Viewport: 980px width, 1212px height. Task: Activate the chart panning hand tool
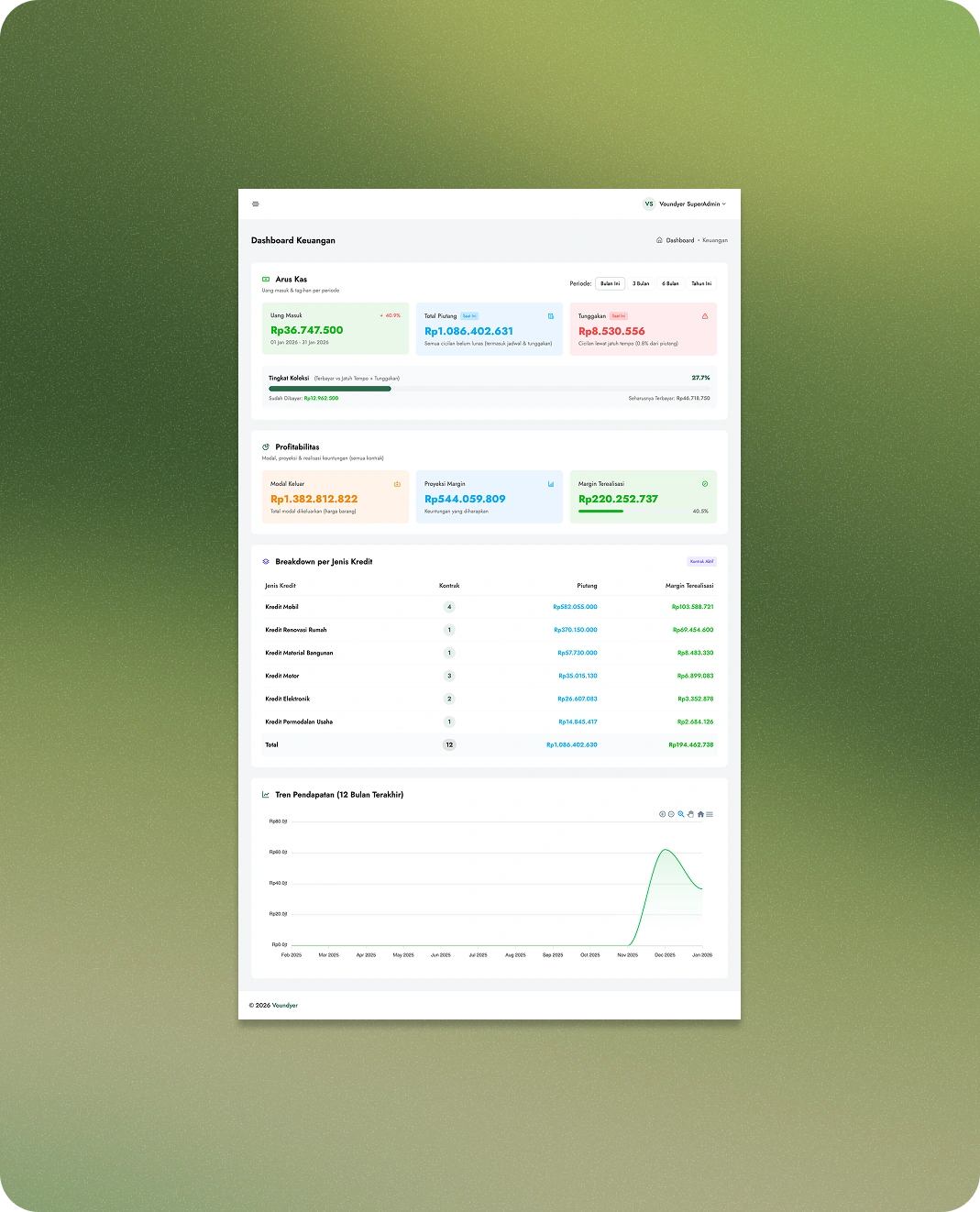click(x=690, y=814)
